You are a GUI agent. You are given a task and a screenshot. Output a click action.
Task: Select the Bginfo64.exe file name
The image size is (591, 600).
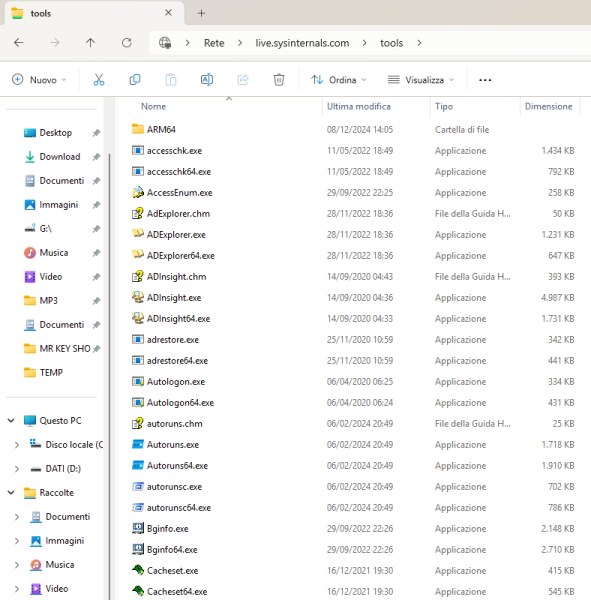pos(172,549)
